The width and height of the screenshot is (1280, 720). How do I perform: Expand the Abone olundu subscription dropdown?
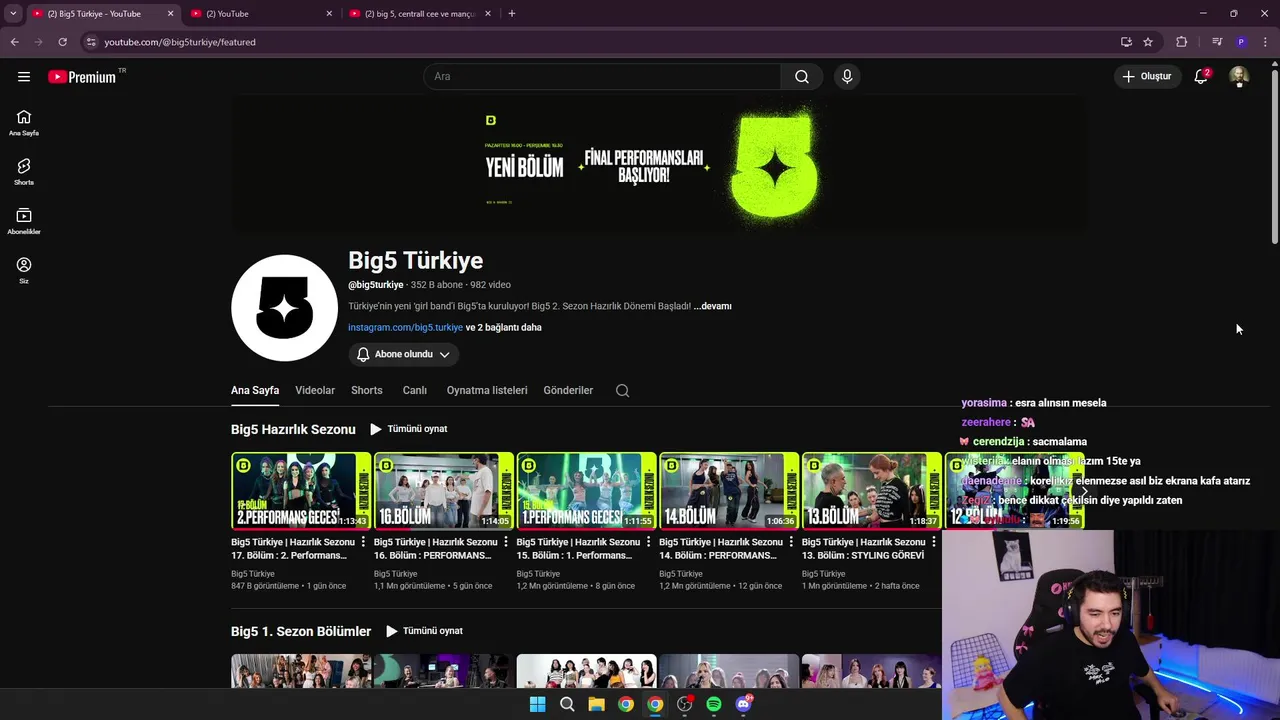point(404,354)
